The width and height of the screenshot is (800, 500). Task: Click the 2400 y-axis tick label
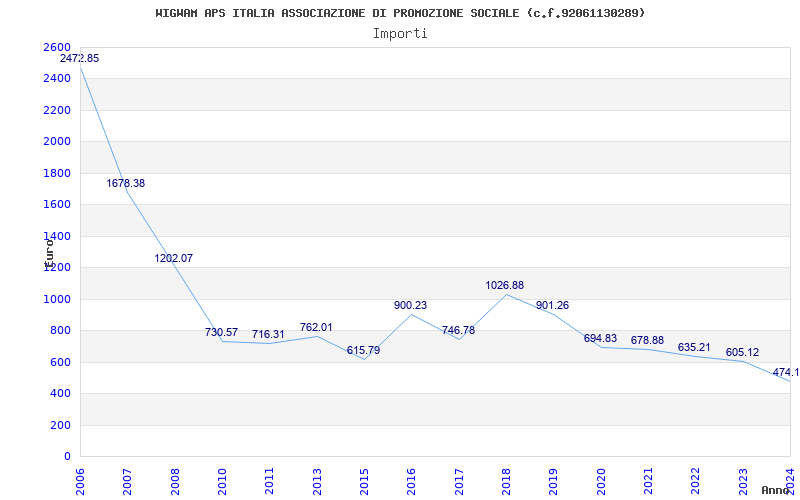(x=57, y=79)
